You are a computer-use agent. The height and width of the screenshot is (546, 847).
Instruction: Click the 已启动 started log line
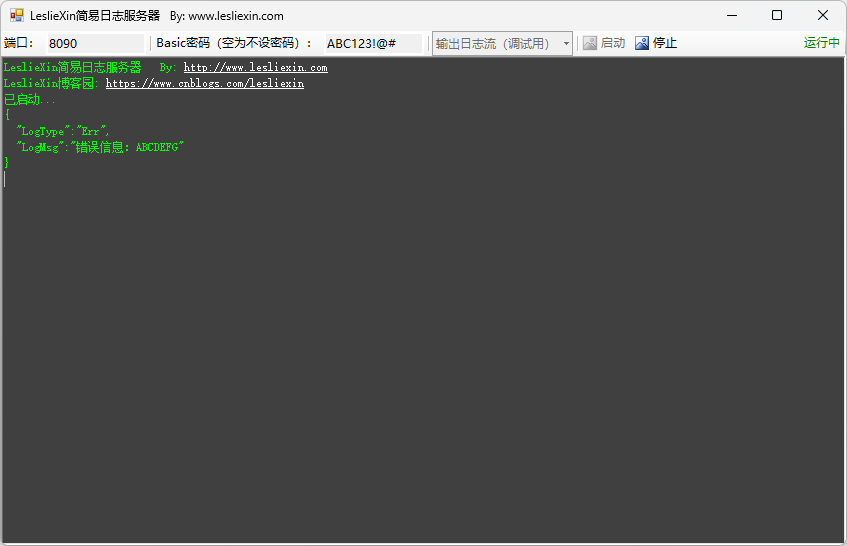coord(30,99)
